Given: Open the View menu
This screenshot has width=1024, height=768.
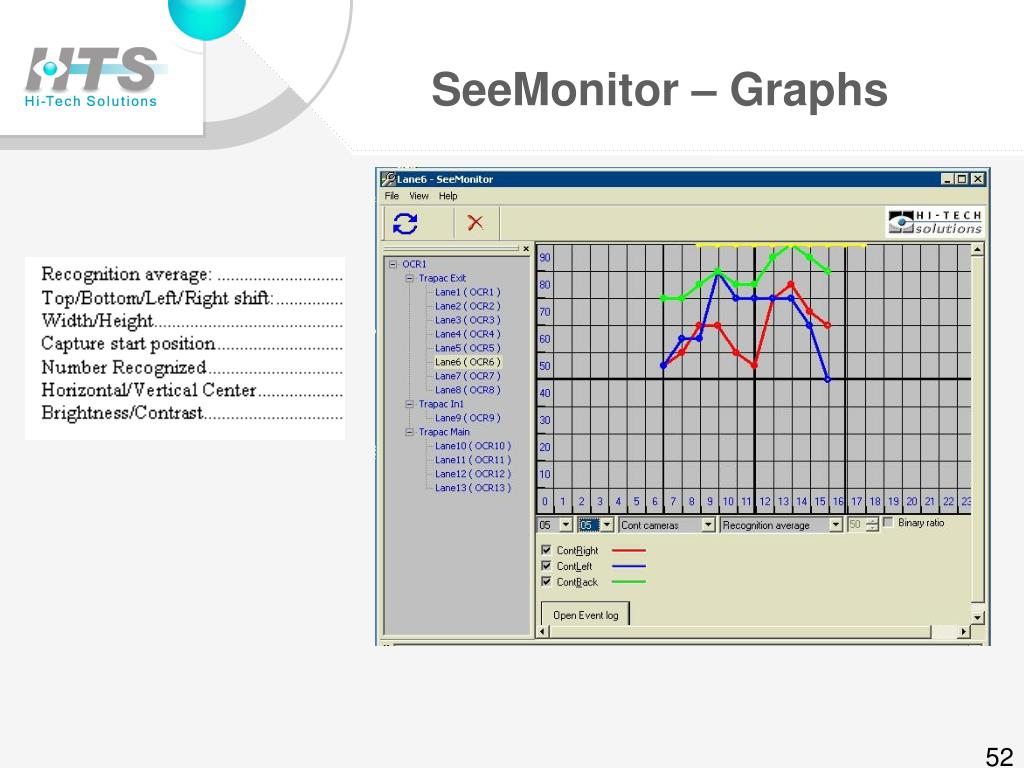Looking at the screenshot, I should pos(419,196).
